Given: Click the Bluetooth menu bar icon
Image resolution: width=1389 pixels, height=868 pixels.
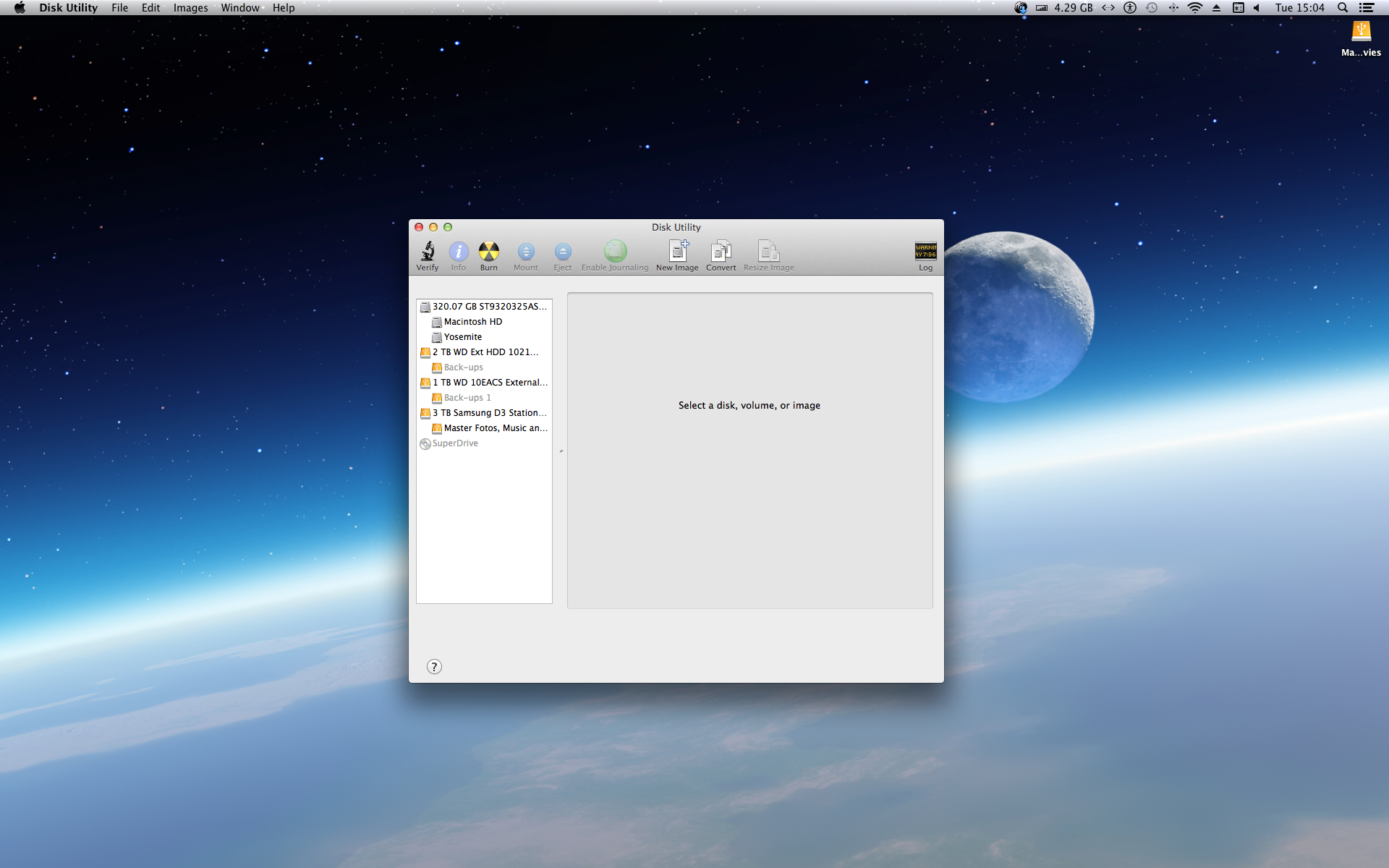Looking at the screenshot, I should [x=1173, y=8].
